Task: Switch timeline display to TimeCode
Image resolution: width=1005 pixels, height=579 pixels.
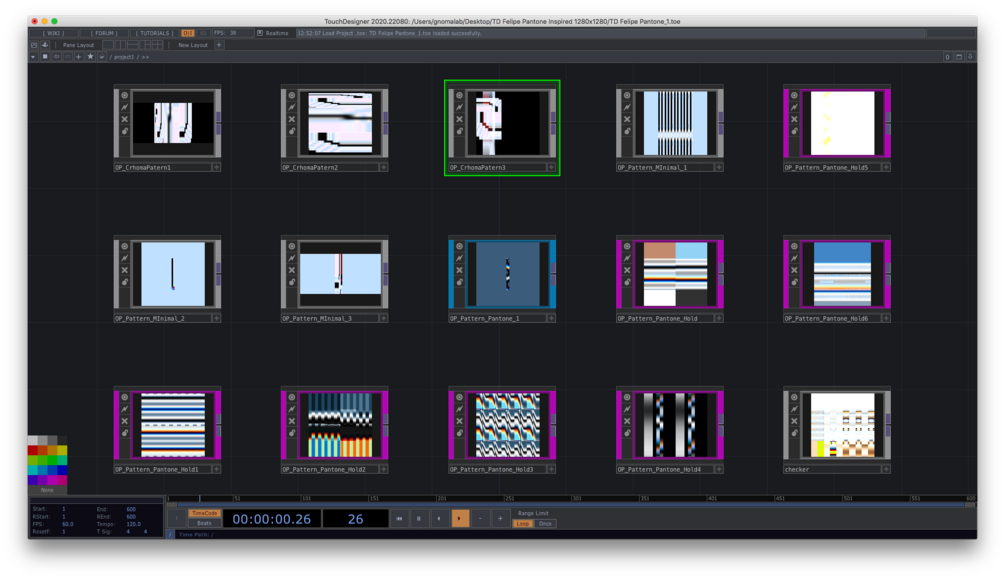Action: [204, 513]
